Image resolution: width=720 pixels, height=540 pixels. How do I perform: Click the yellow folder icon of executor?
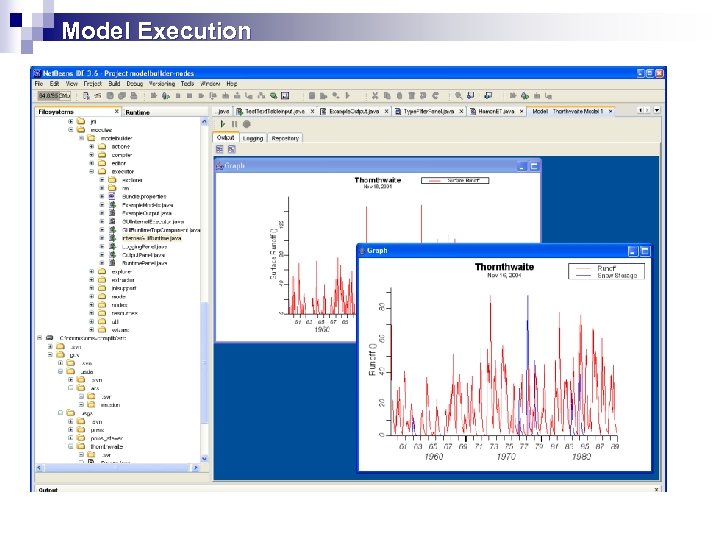tap(102, 171)
